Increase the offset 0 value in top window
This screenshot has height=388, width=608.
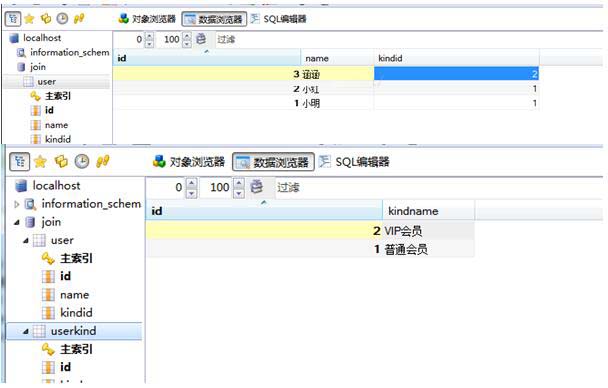click(150, 36)
